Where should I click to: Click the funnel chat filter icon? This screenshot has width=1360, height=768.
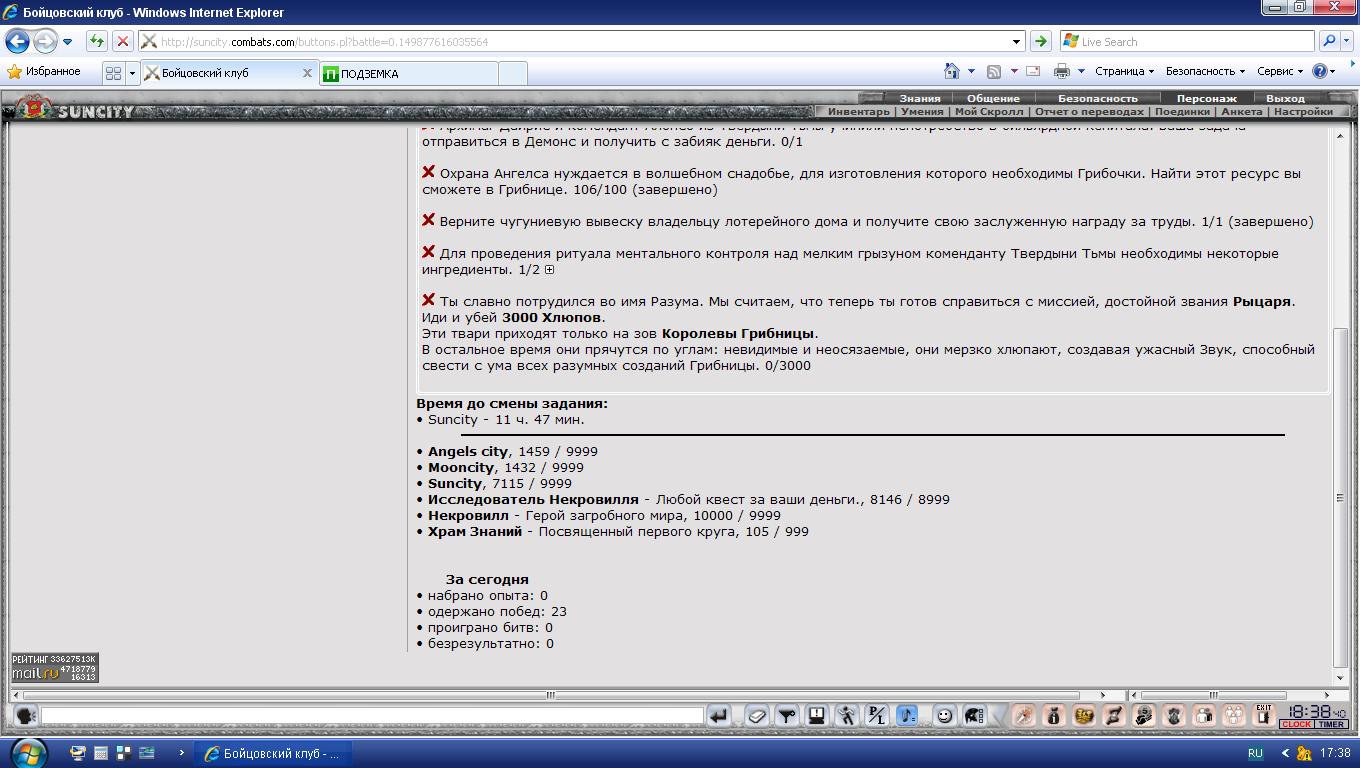[787, 715]
